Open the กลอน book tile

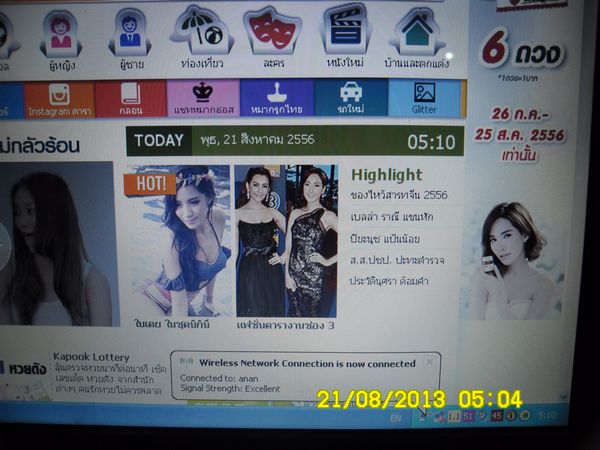[130, 99]
